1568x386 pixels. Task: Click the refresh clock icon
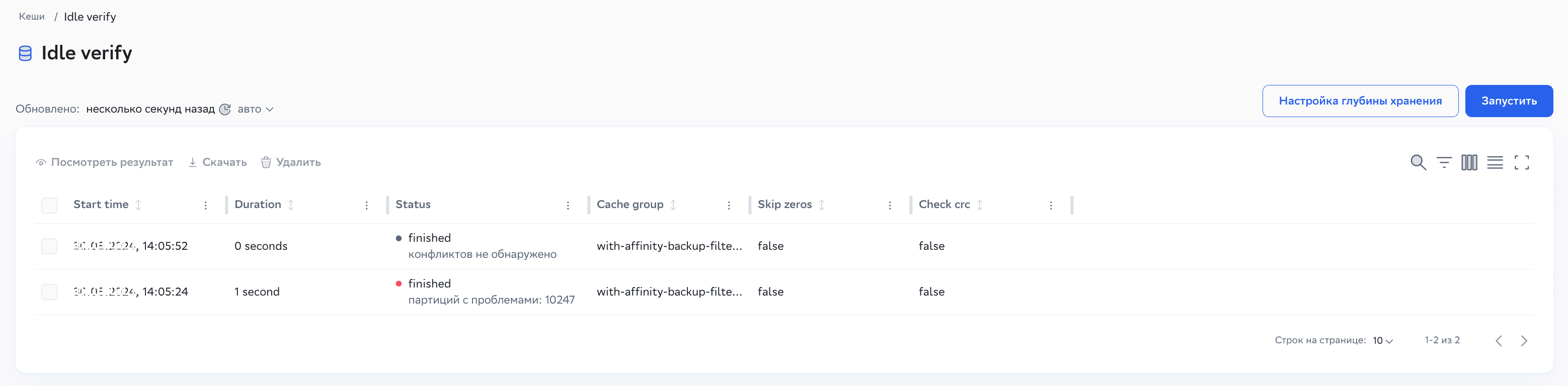click(224, 110)
